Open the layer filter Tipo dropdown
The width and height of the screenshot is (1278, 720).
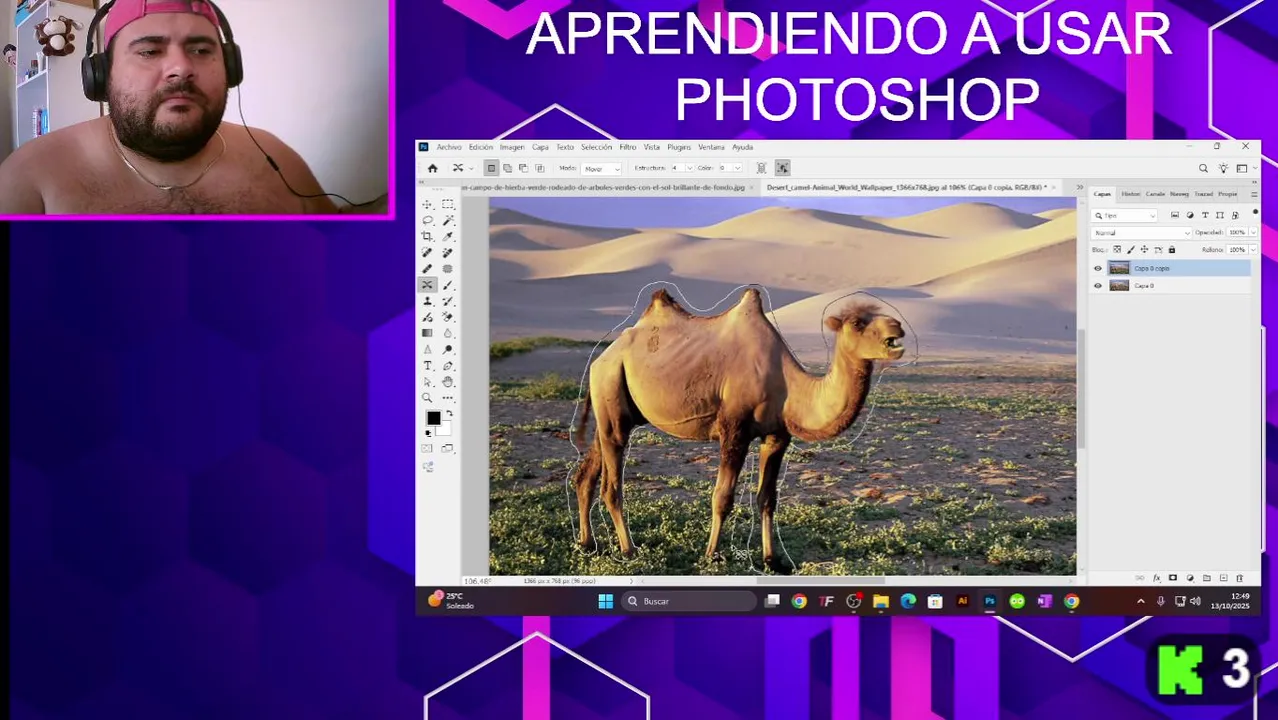(x=1124, y=215)
